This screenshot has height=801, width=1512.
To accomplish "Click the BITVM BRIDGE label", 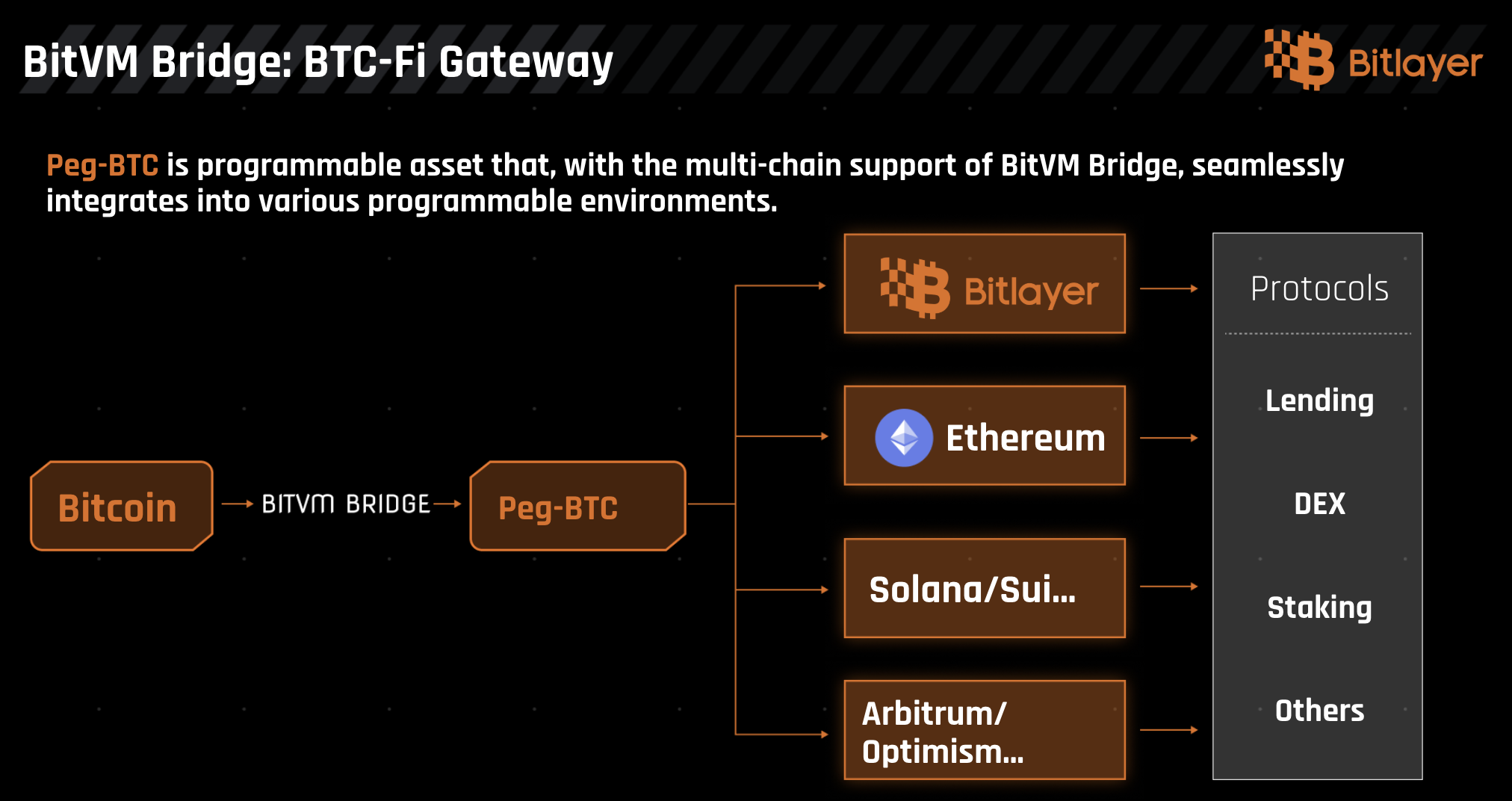I will click(345, 504).
